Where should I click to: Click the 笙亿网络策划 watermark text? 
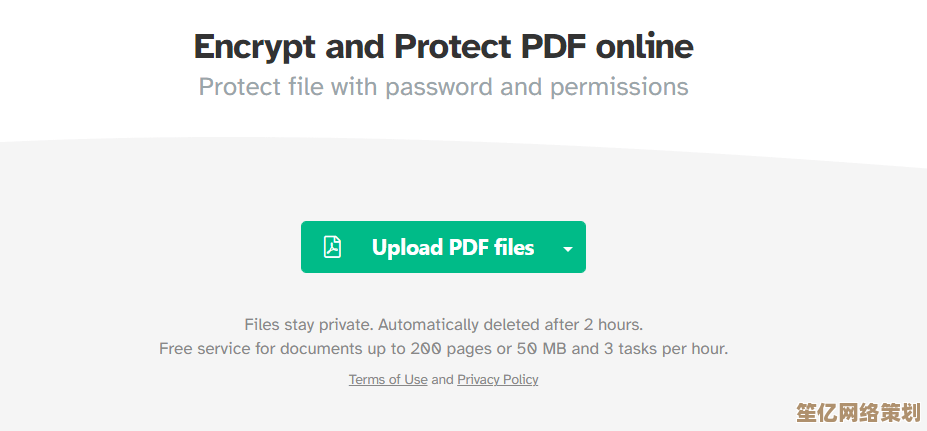pos(857,412)
